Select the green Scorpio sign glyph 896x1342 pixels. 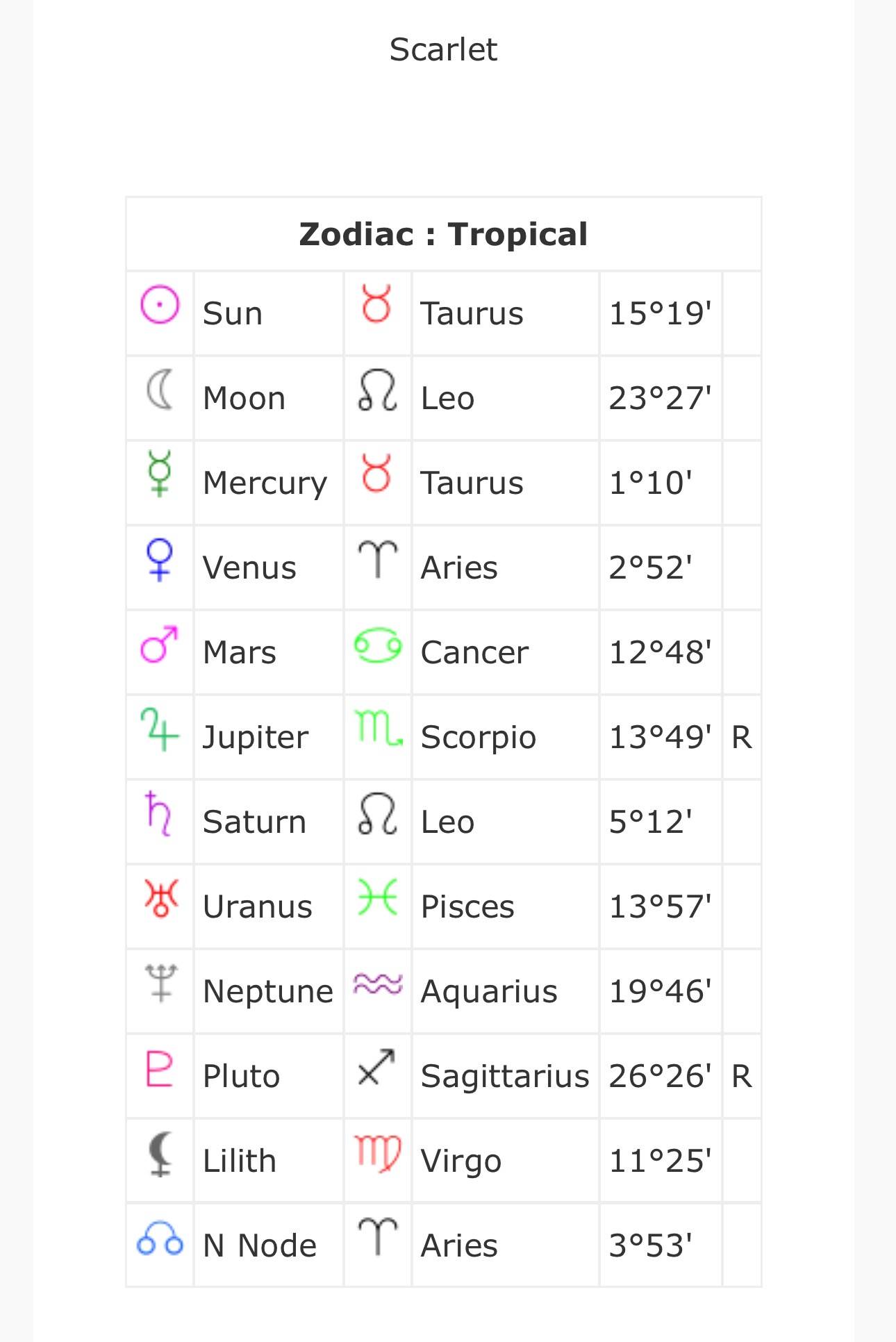379,728
